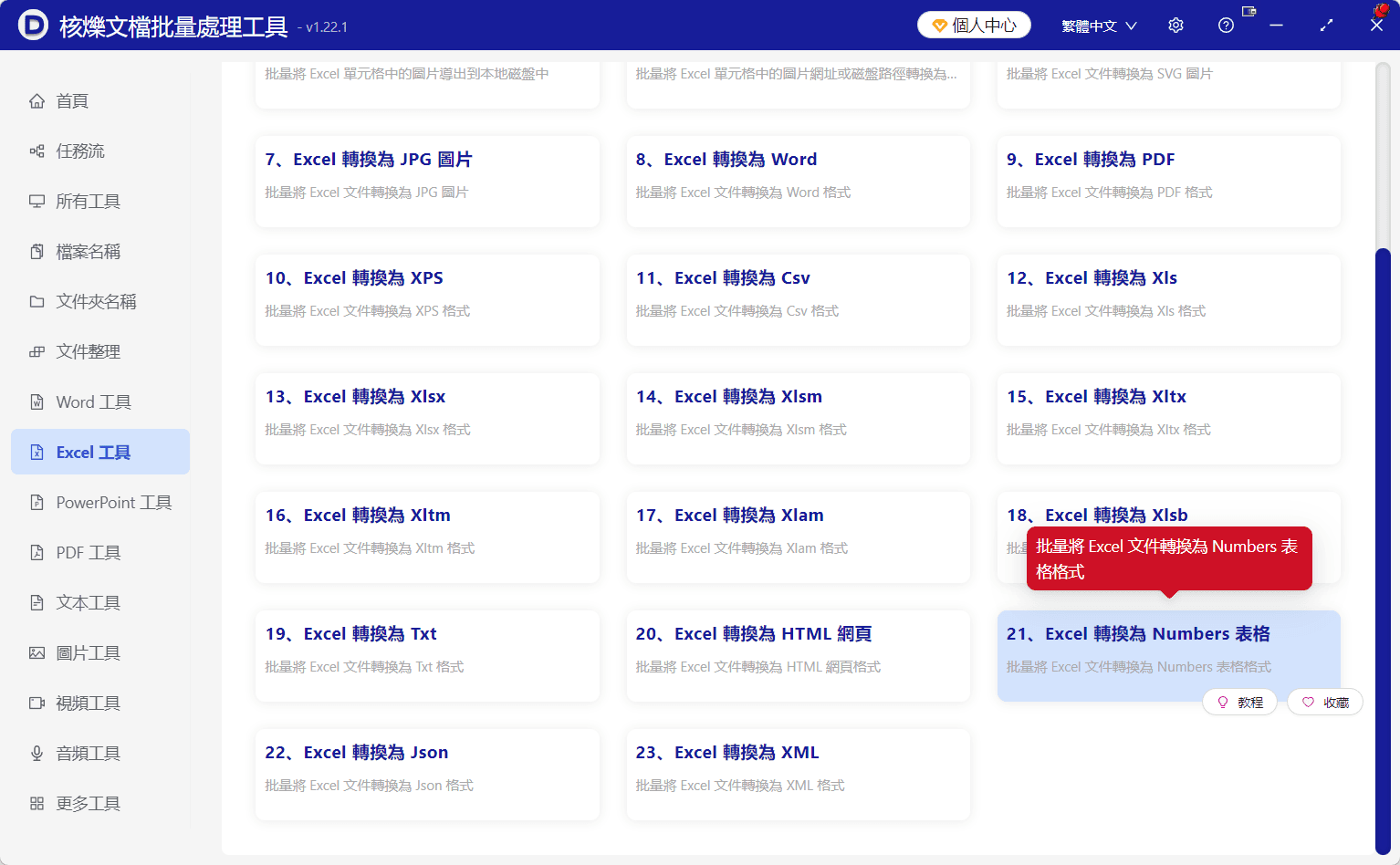Click the microphone icon beside 音頻工具
The height and width of the screenshot is (865, 1400).
(x=37, y=754)
